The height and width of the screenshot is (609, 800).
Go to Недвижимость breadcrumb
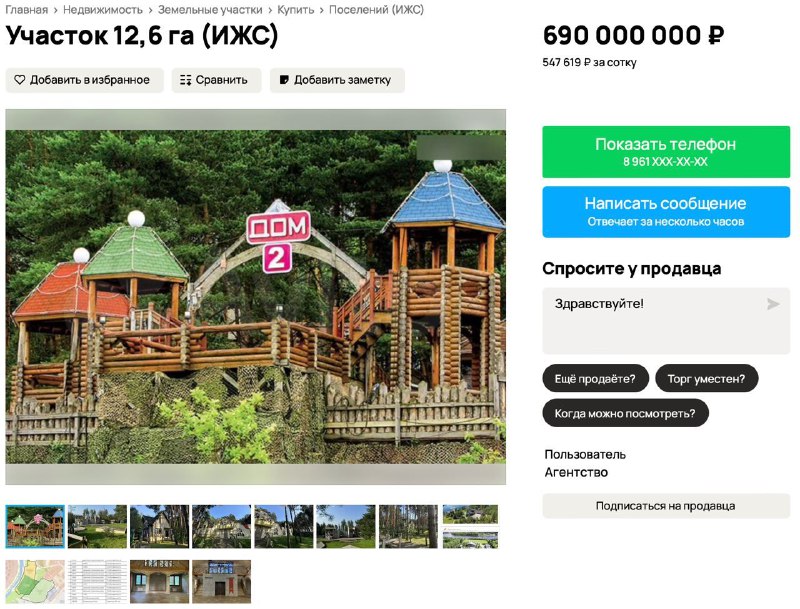coord(103,10)
